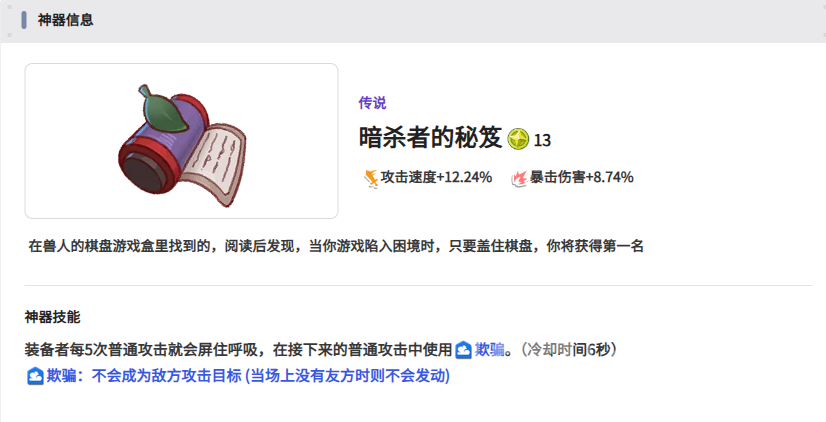This screenshot has height=422, width=826.
Task: Click the skill description starting 装备者每5次
Action: pos(322,349)
